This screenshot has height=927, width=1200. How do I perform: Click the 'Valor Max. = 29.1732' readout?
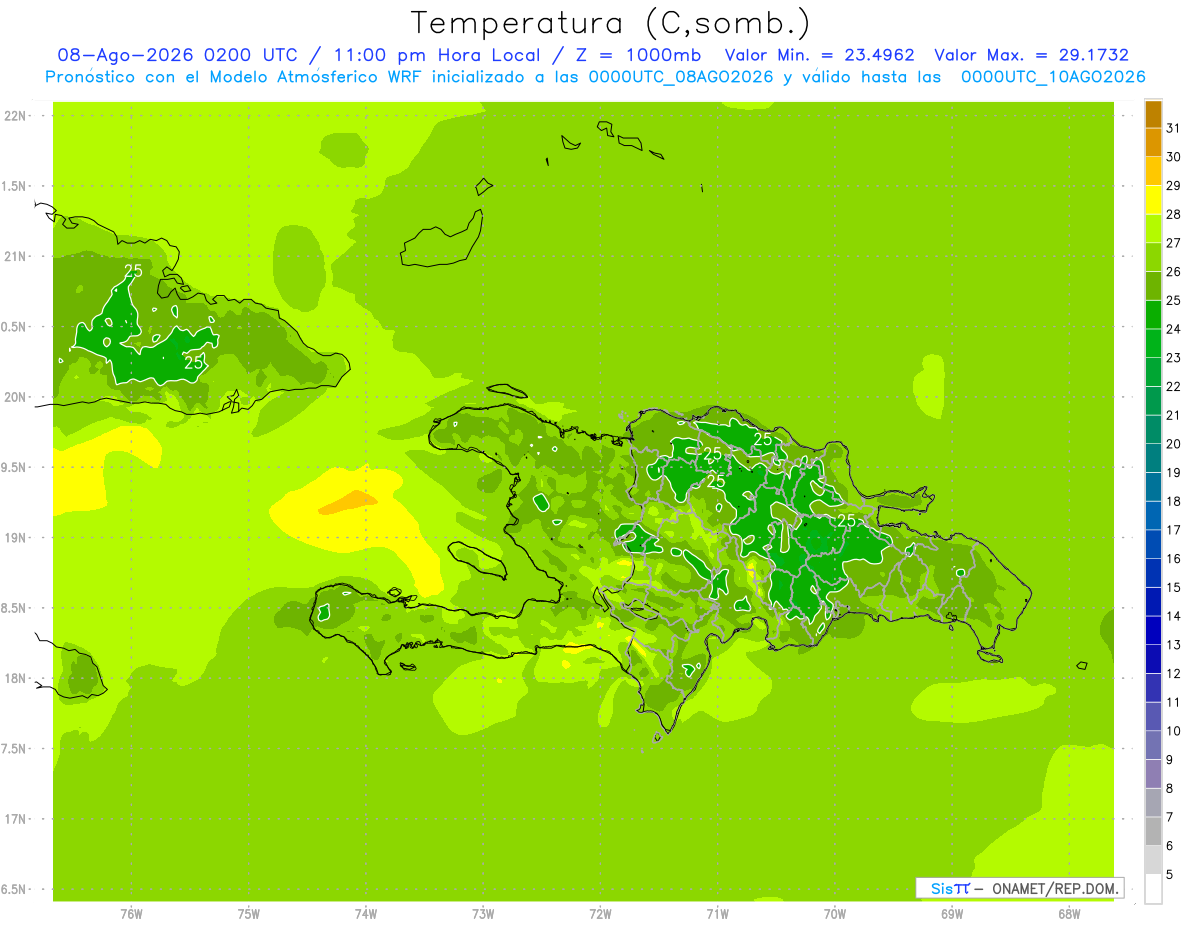[1031, 55]
